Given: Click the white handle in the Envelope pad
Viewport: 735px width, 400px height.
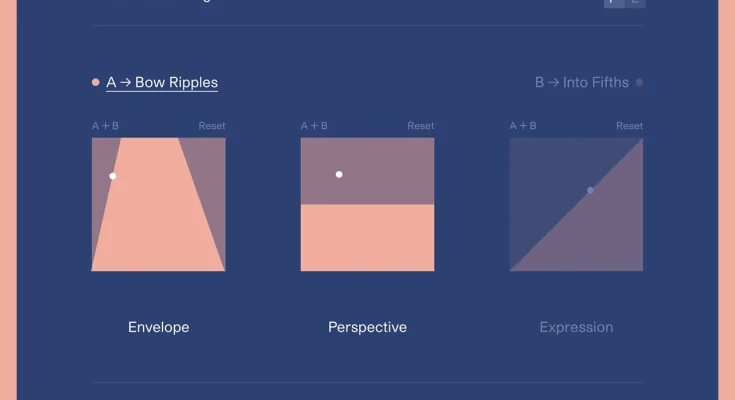Looking at the screenshot, I should coord(113,176).
